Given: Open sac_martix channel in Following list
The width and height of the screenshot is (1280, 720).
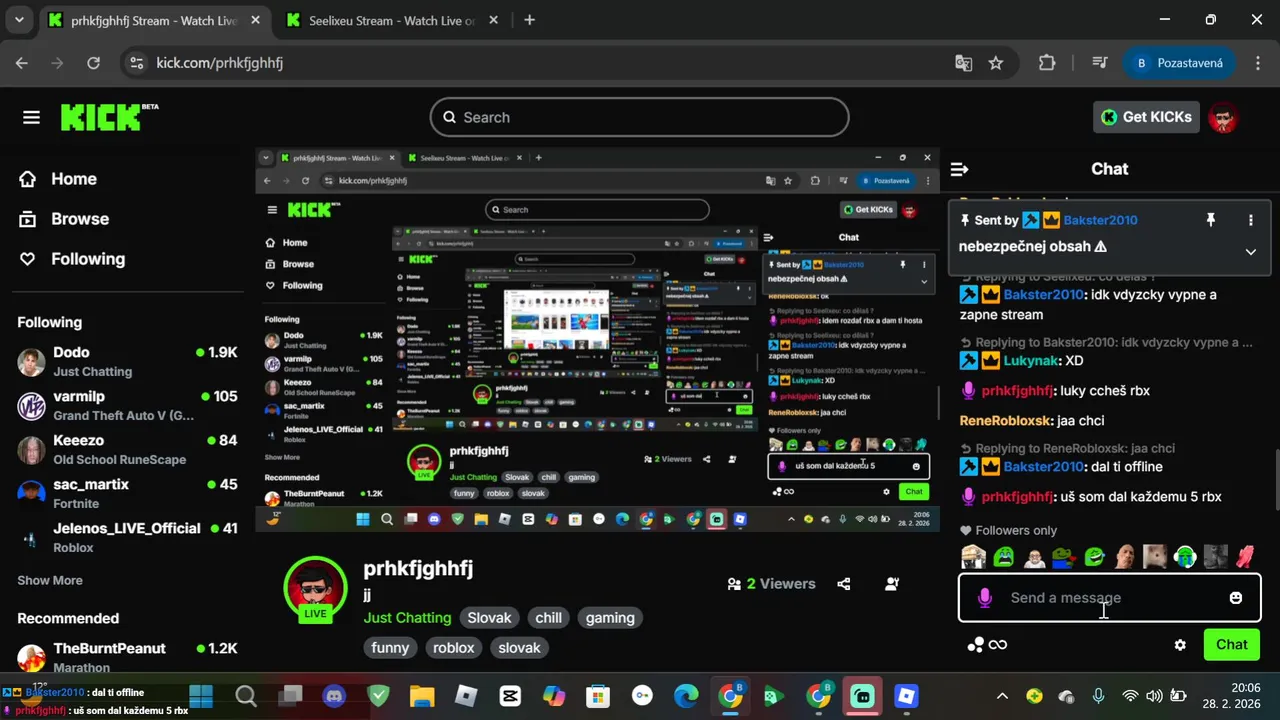Looking at the screenshot, I should tap(127, 493).
